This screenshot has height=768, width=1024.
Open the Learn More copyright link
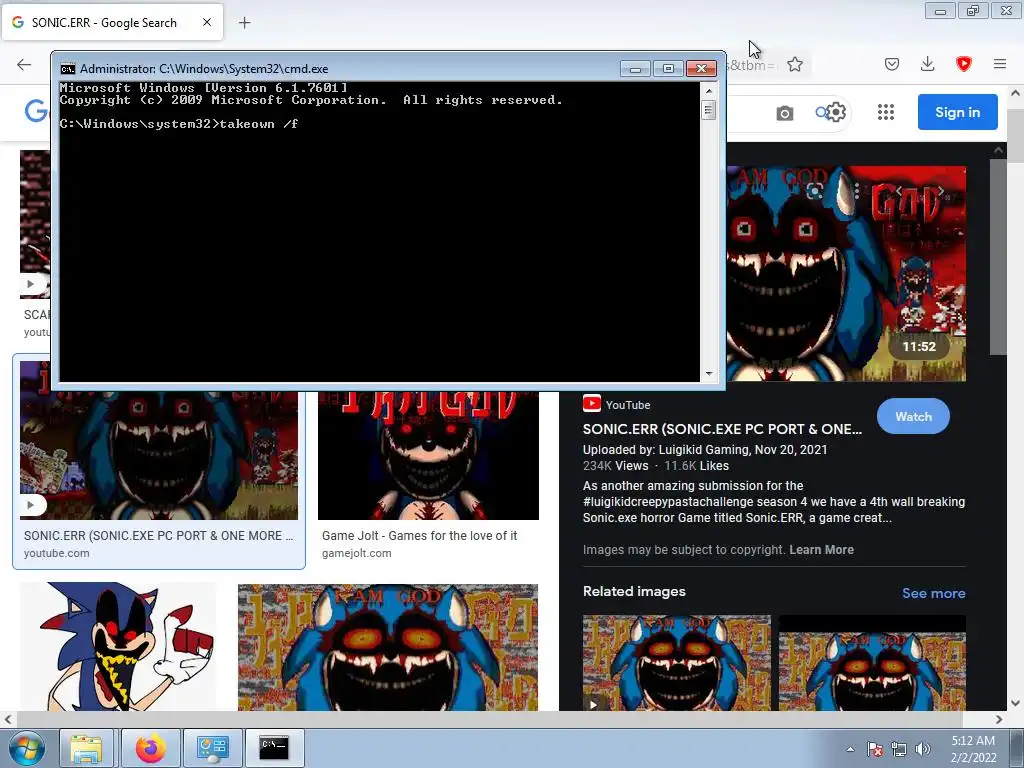pyautogui.click(x=821, y=550)
